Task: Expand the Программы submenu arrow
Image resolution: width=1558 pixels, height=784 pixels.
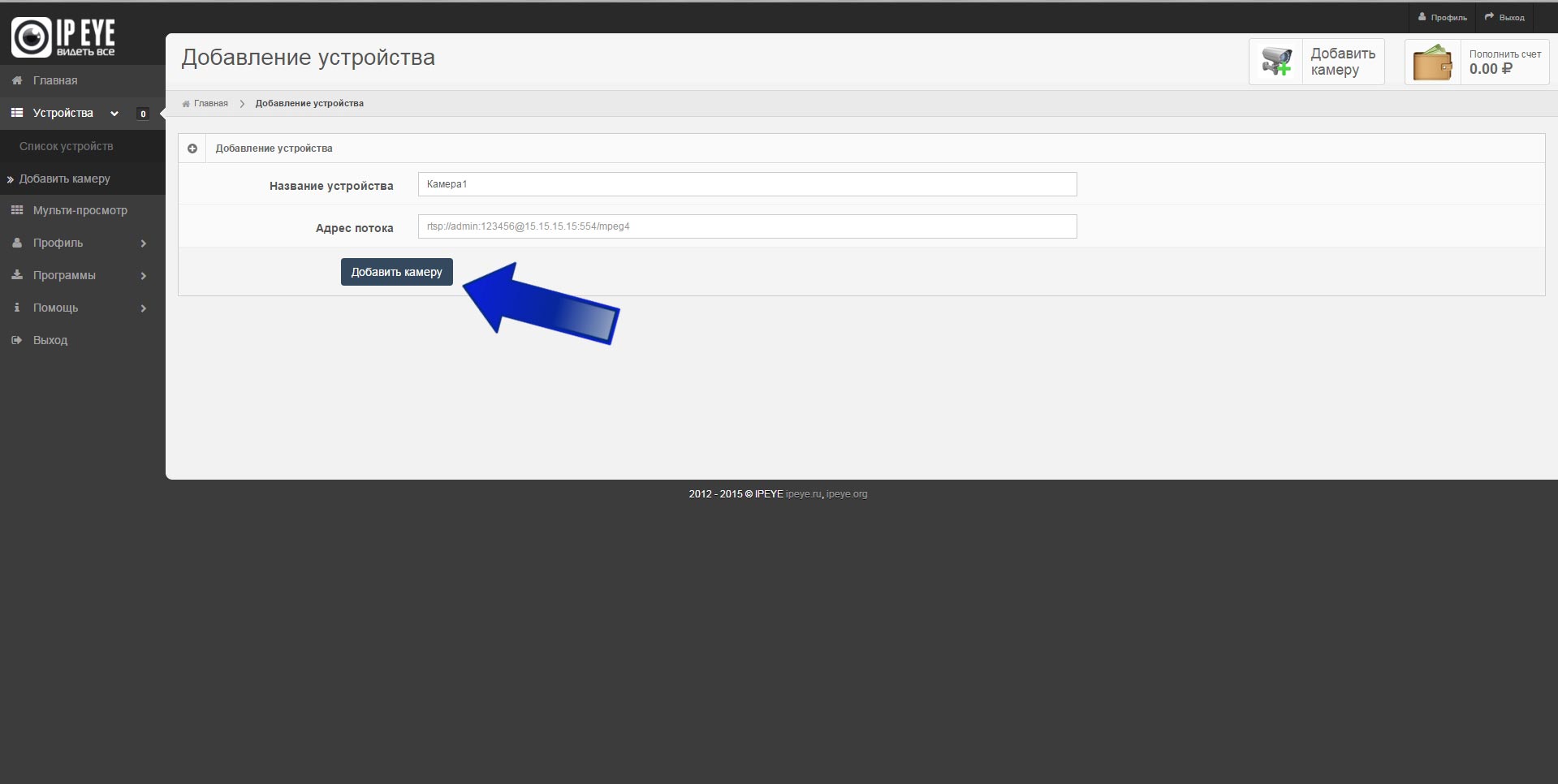Action: click(x=144, y=276)
